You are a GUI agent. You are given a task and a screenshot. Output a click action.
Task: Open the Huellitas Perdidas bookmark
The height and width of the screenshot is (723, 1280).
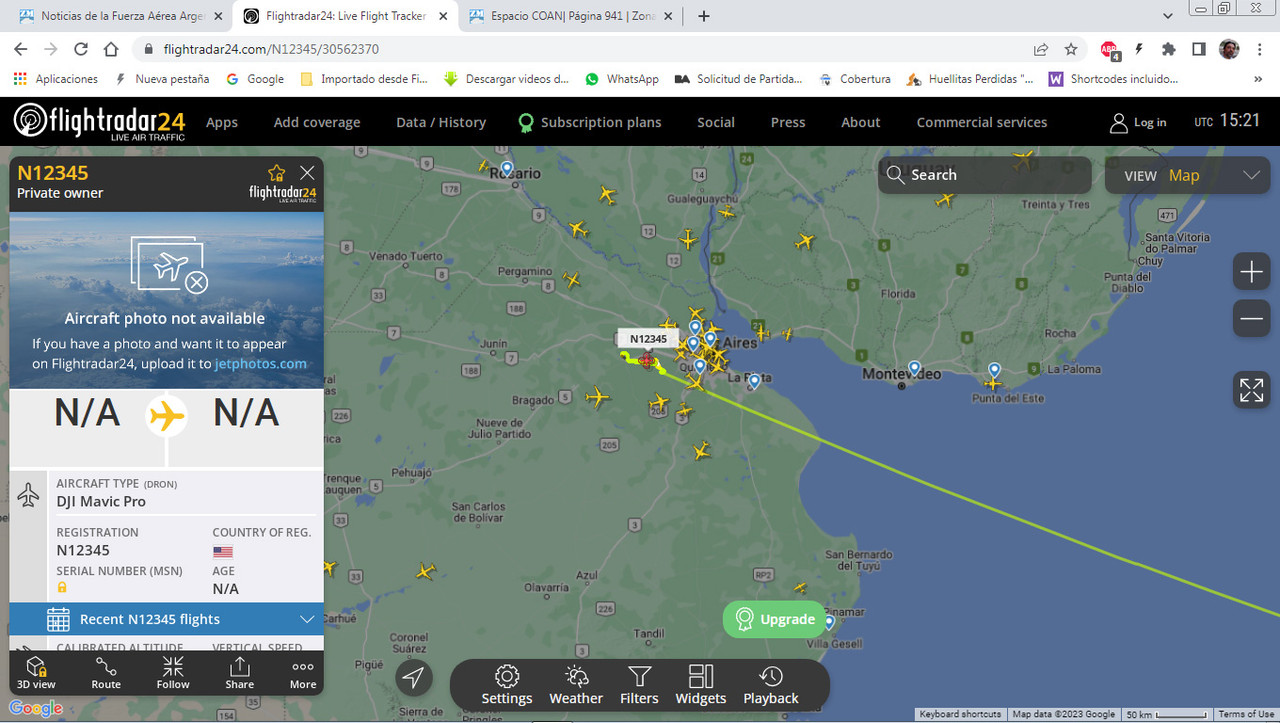coord(969,79)
